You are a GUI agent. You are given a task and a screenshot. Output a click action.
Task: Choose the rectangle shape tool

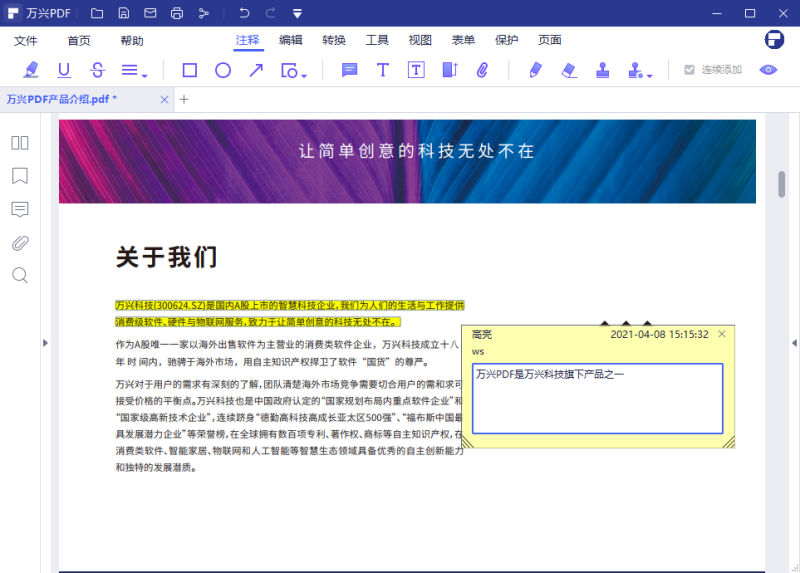point(189,70)
